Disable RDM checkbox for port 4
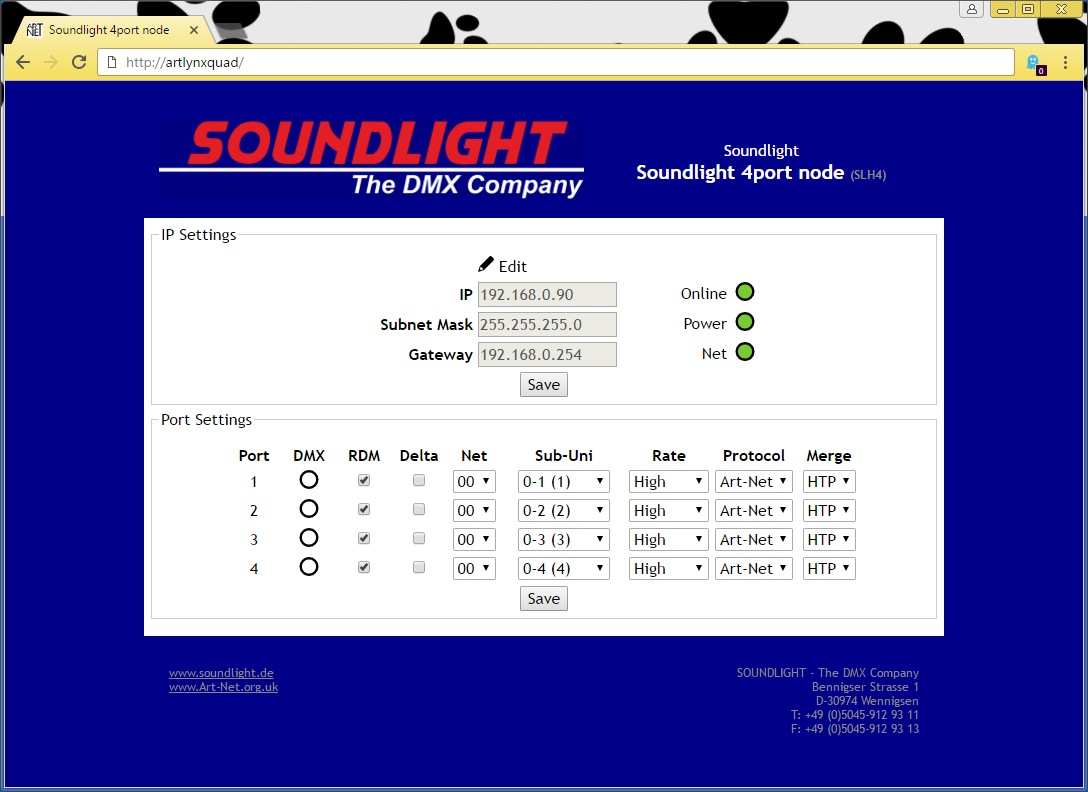 tap(364, 567)
